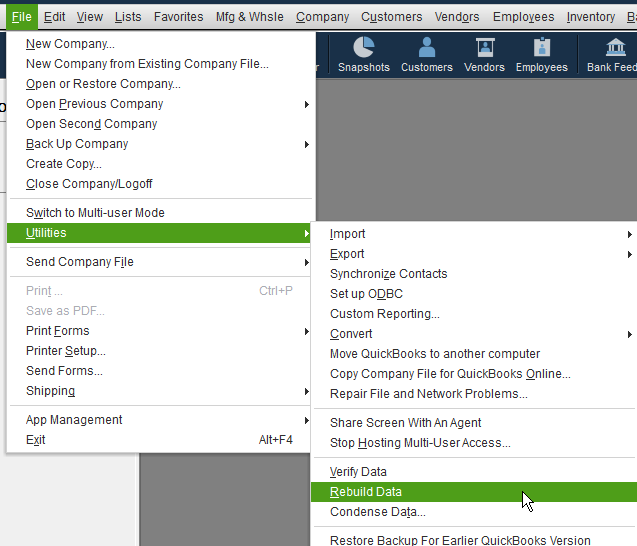Select Open or Restore Company...
The height and width of the screenshot is (546, 637).
coord(159,84)
